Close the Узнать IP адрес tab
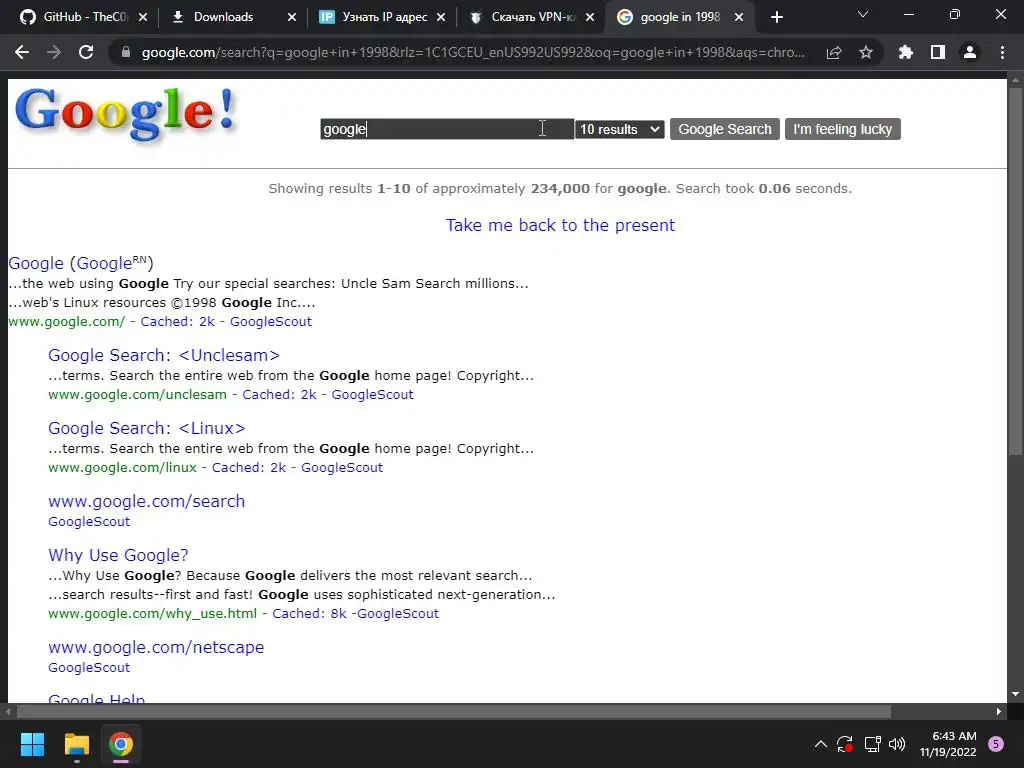 tap(441, 17)
